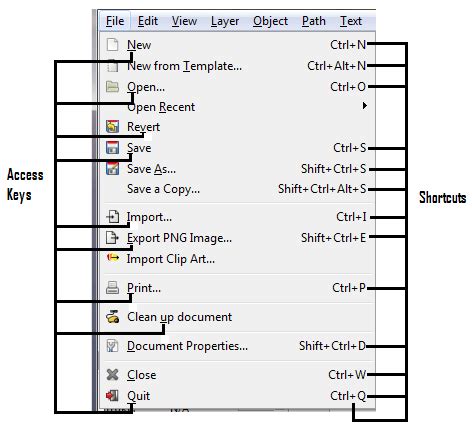Click the Revert icon
This screenshot has width=472, height=433.
click(x=112, y=127)
